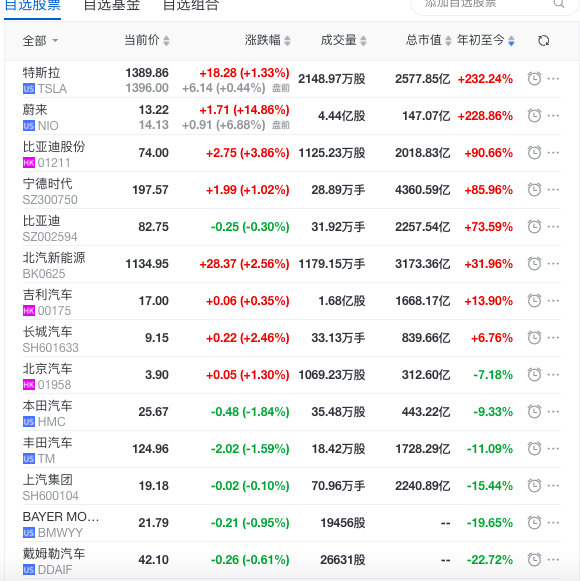Sort by 涨跌幅 column

(267, 40)
